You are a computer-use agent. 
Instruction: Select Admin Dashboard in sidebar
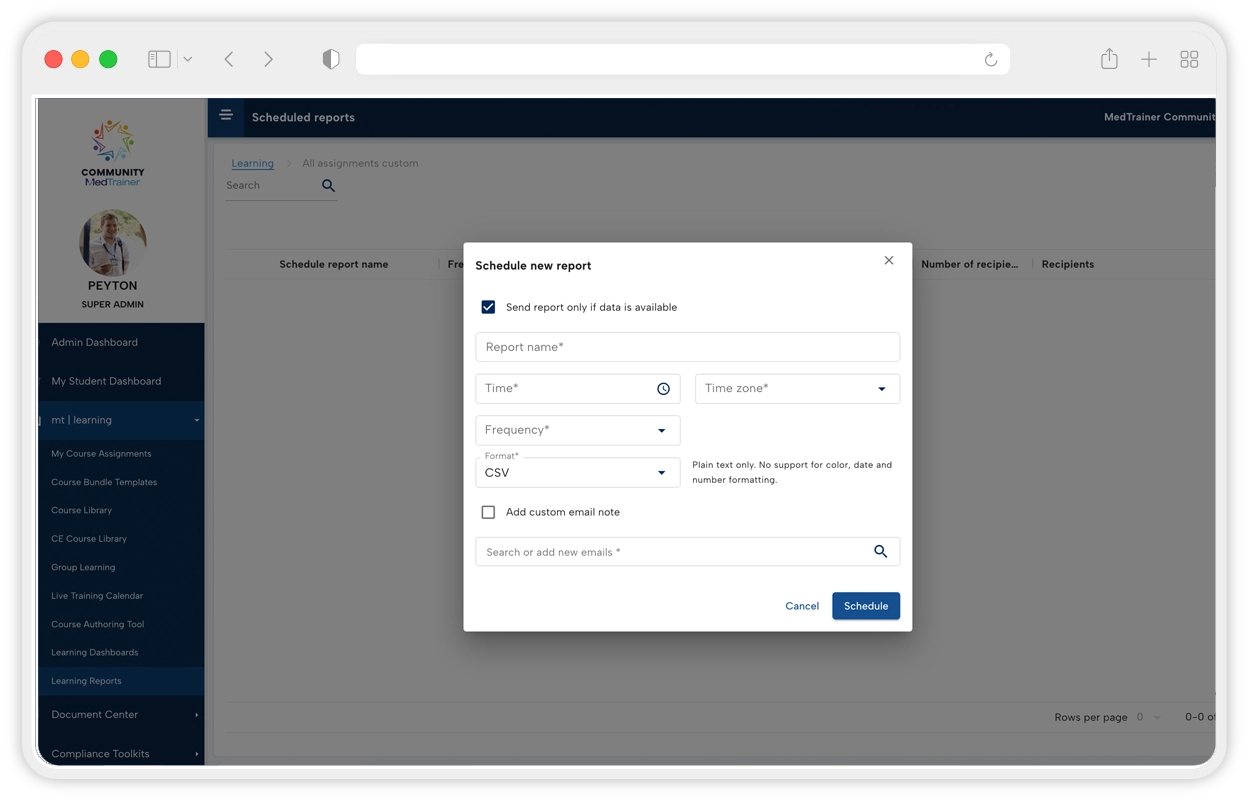tap(95, 342)
